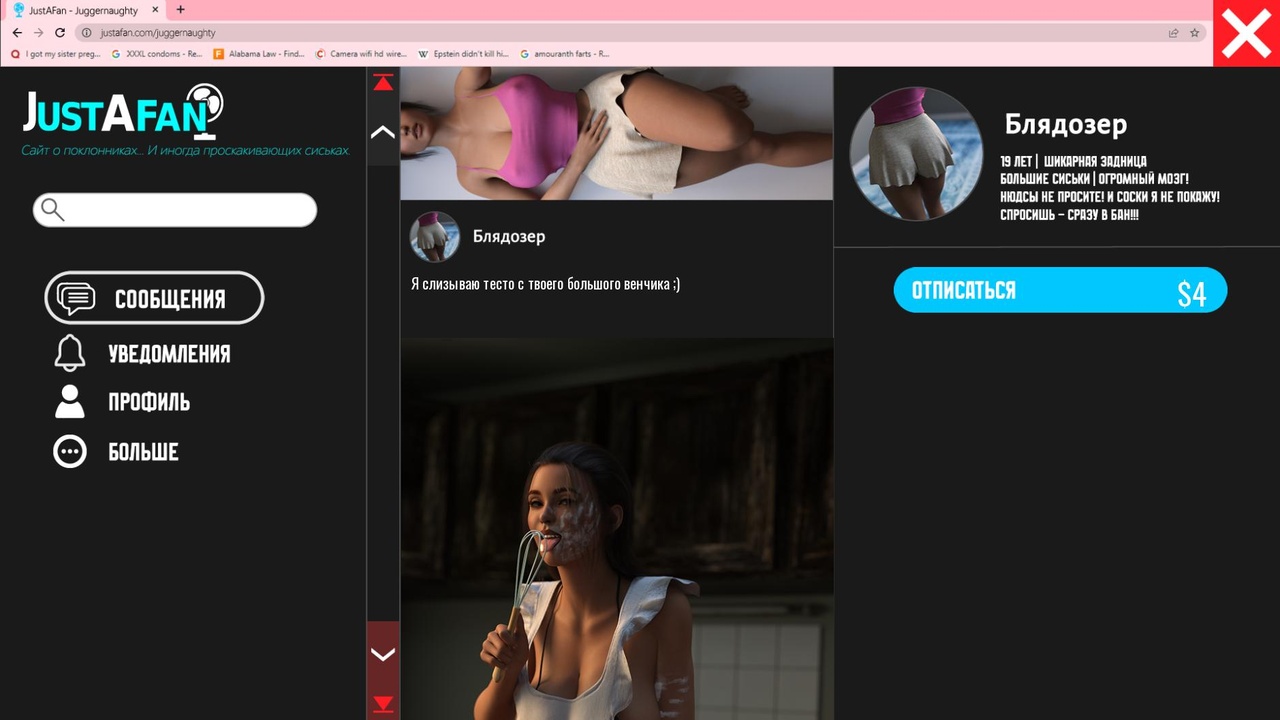Click the bell icon beside Уведомления

tap(70, 353)
